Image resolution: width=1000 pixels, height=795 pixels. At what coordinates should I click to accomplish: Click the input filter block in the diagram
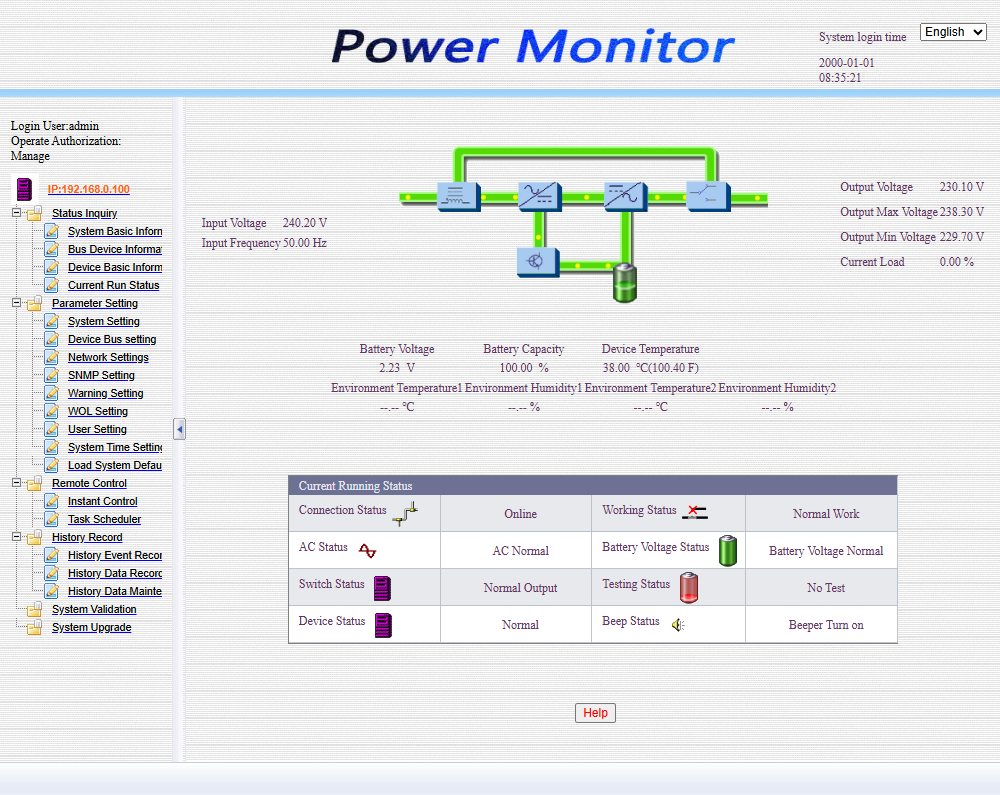point(459,196)
